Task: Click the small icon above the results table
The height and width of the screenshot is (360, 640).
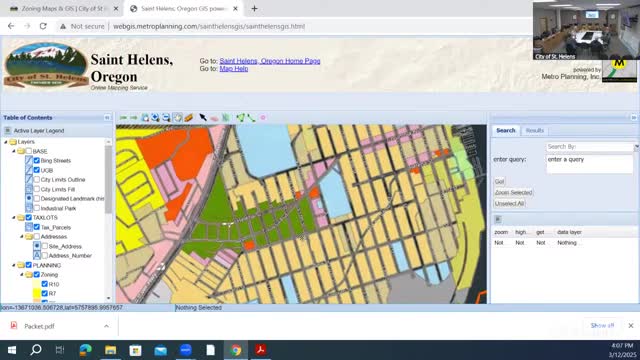Action: (498, 219)
